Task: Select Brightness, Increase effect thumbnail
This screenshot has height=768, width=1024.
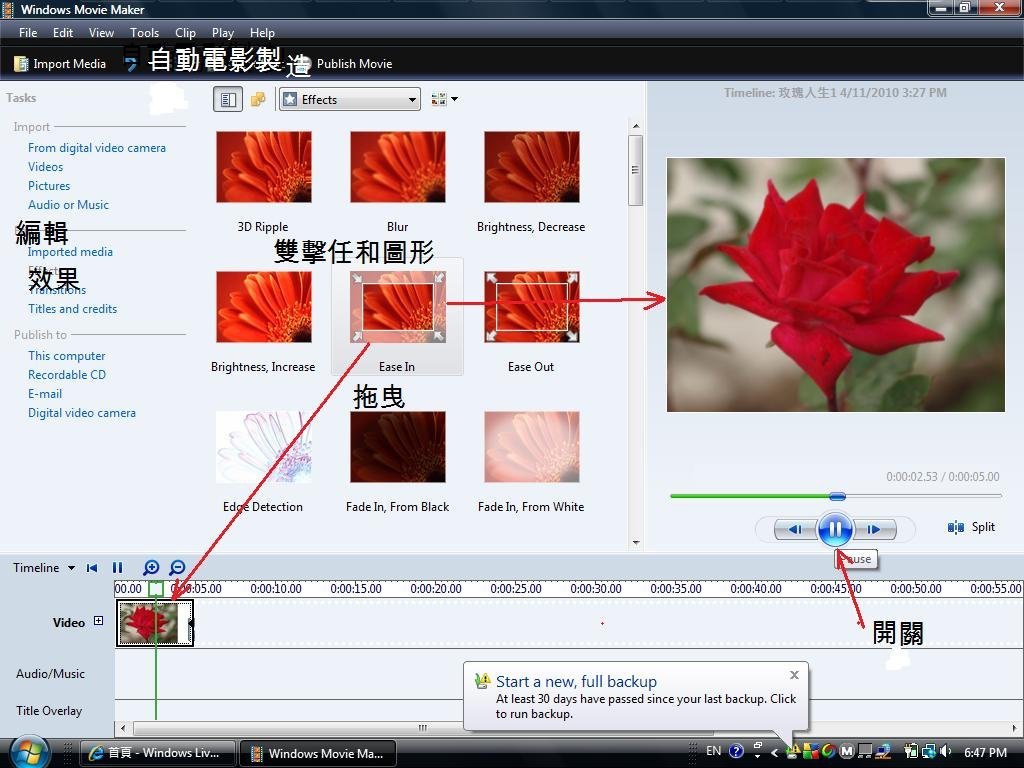Action: click(264, 307)
